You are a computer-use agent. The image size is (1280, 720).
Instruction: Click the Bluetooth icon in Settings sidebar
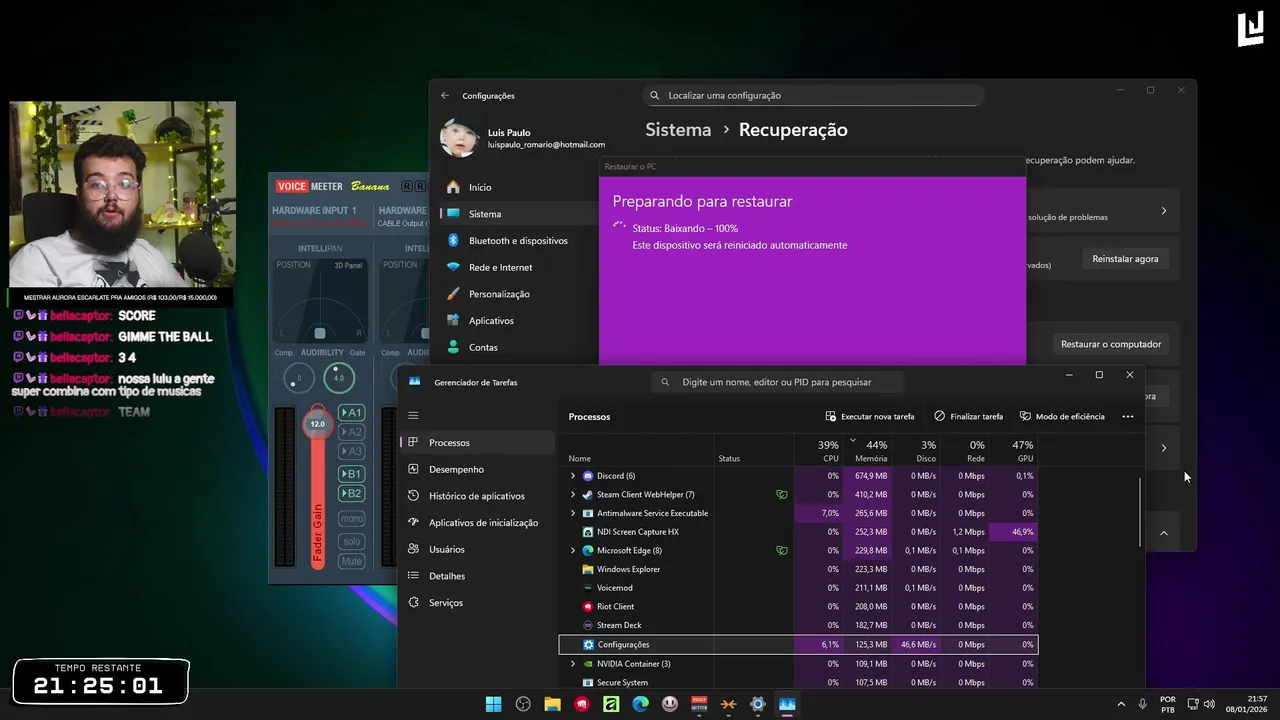click(453, 240)
